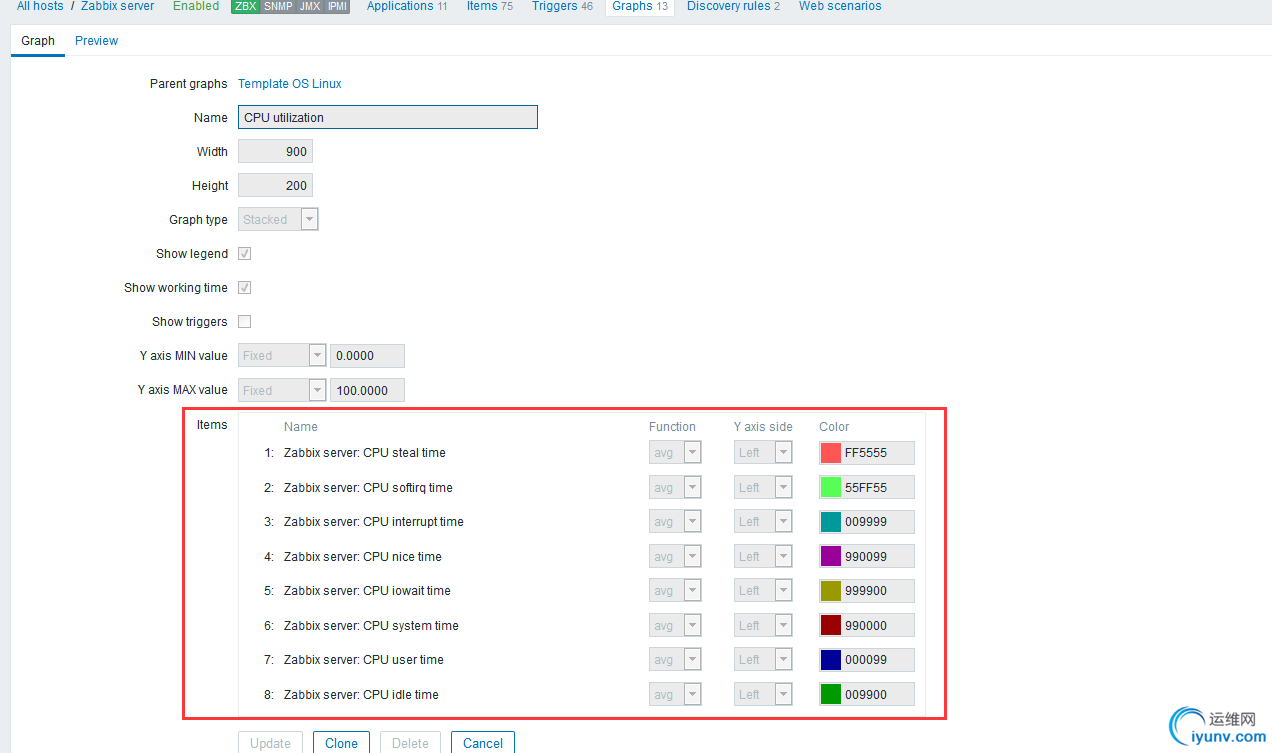The width and height of the screenshot is (1272, 753).
Task: Open the Y axis MIN value type dropdown
Action: click(282, 356)
